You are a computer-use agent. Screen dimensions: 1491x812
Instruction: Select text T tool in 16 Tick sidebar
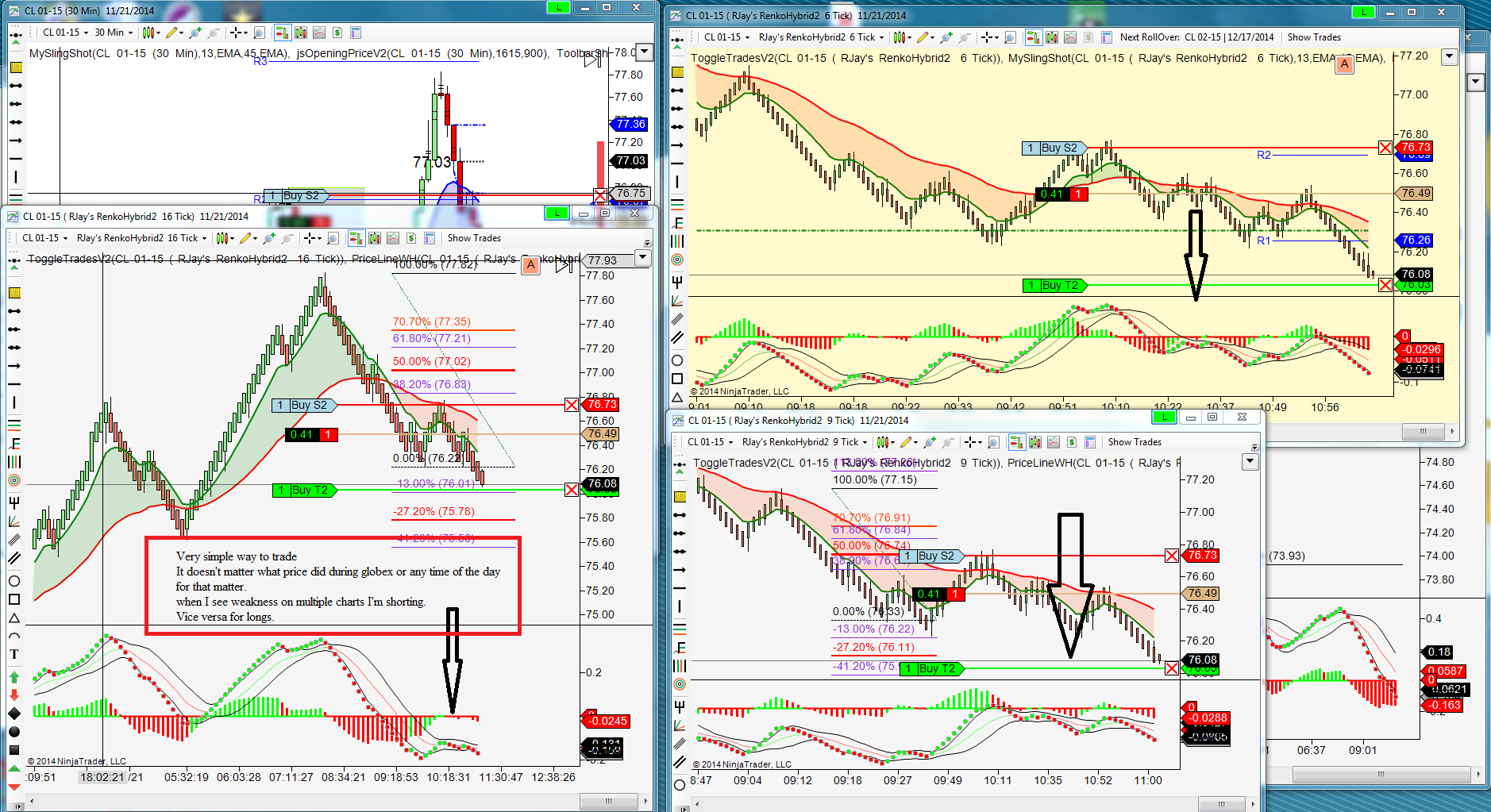pyautogui.click(x=14, y=654)
